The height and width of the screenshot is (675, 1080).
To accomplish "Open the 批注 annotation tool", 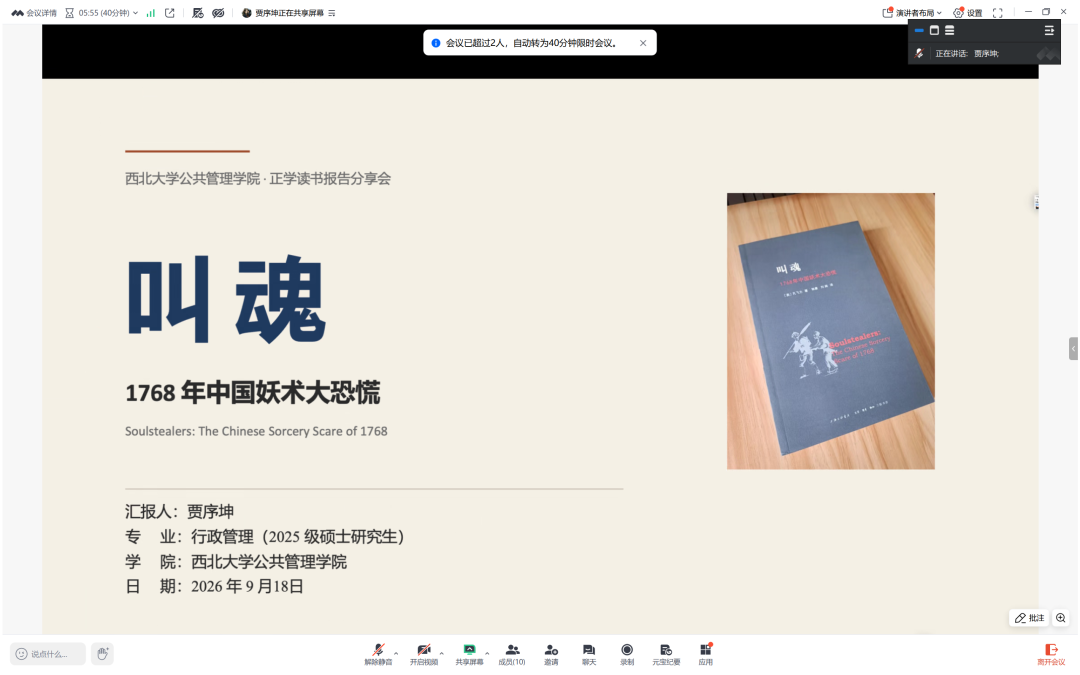I will [1029, 618].
